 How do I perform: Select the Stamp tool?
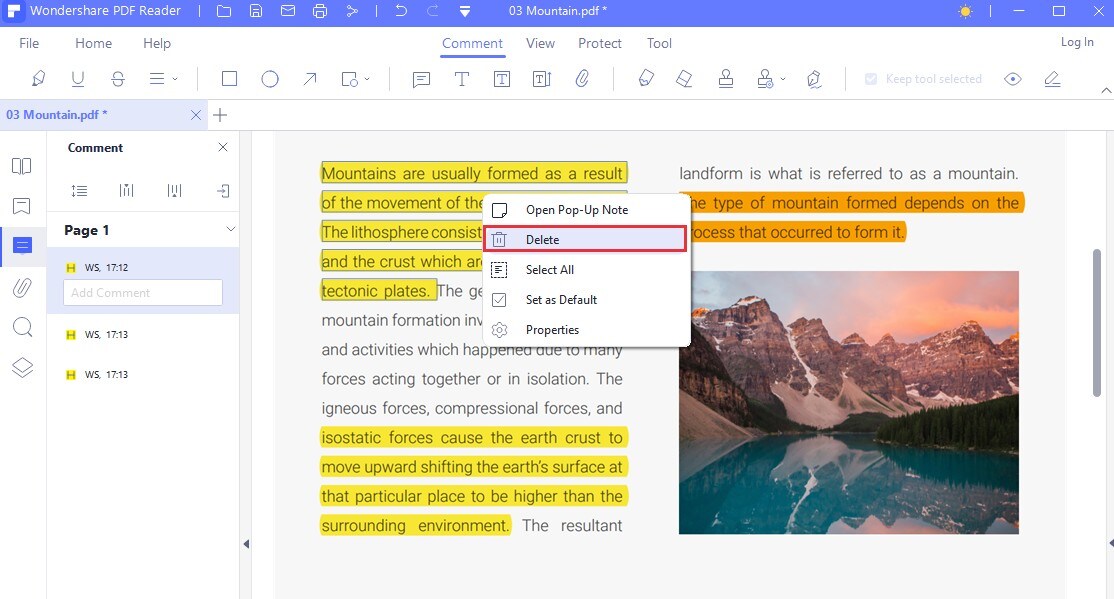[x=727, y=78]
